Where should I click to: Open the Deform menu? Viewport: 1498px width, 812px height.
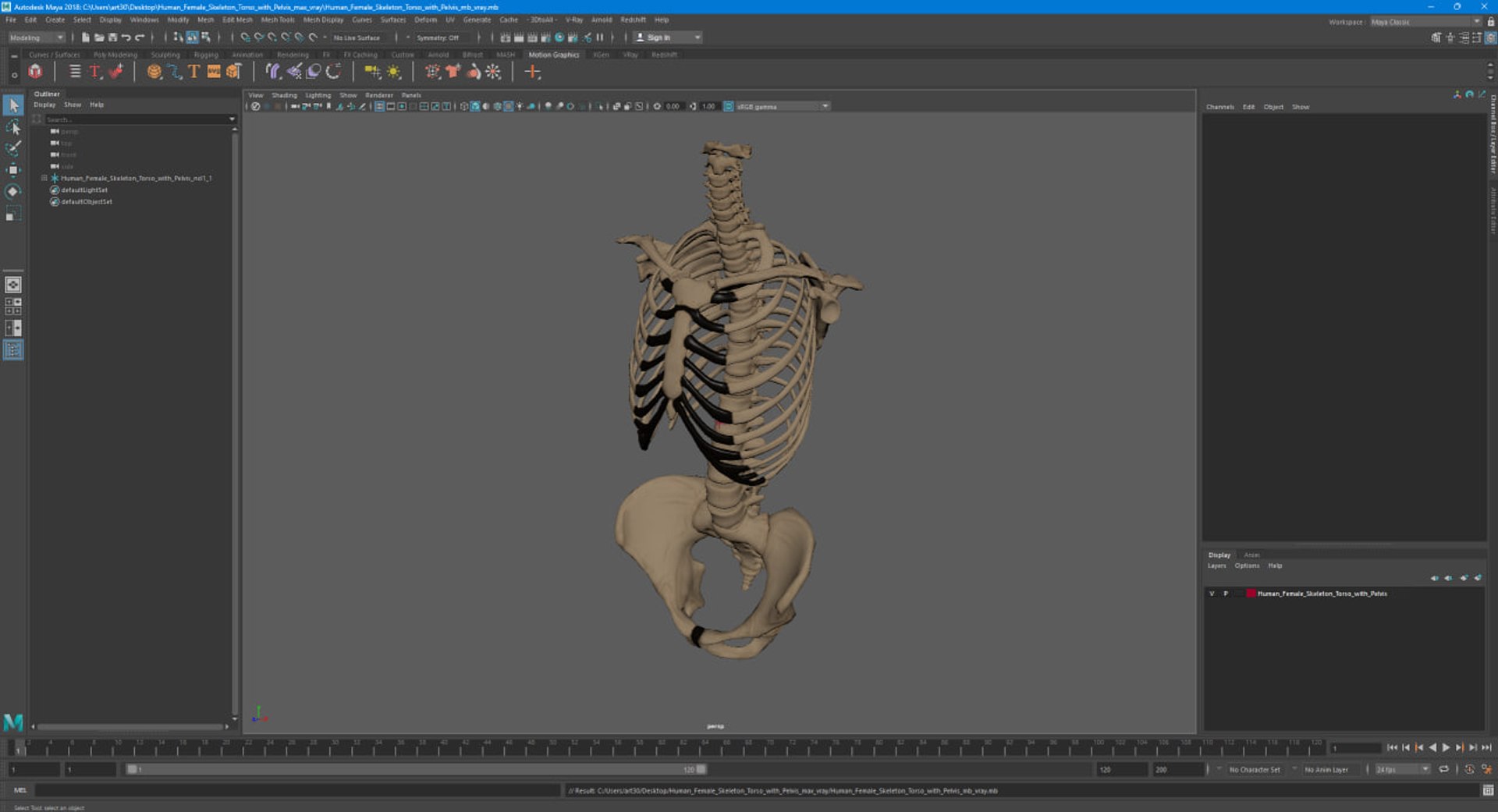[x=425, y=20]
